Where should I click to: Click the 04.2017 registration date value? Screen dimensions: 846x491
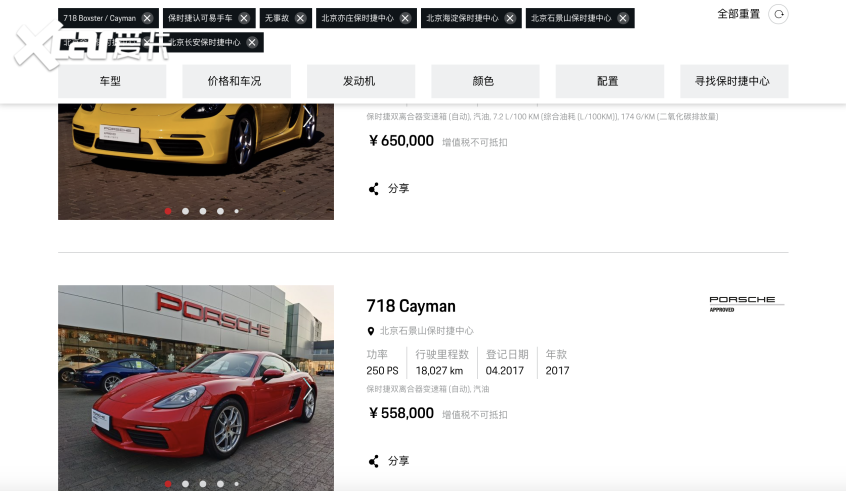(504, 371)
